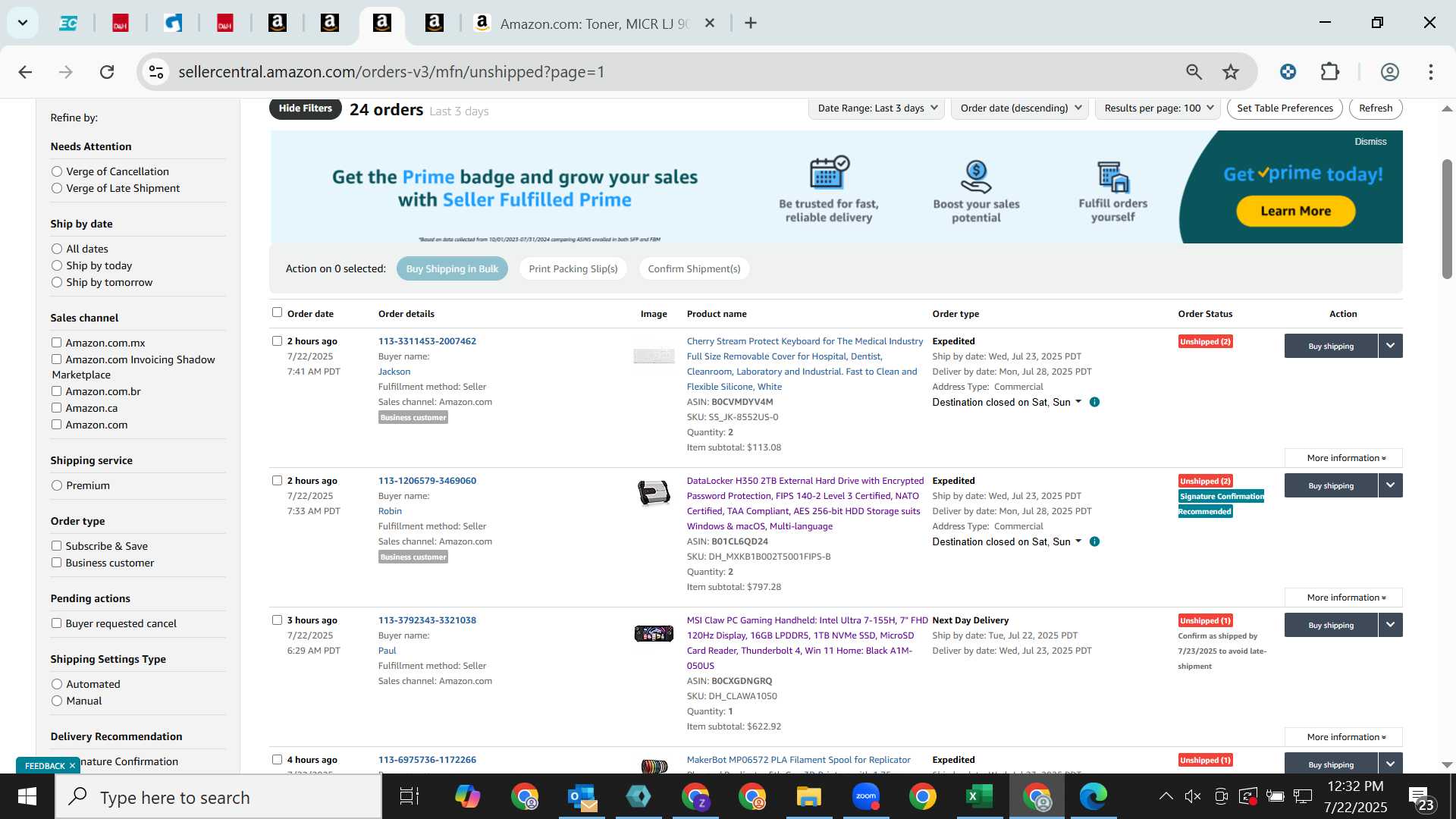Expand Buy shipping dropdown arrow for the Paul order
Viewport: 1456px width, 819px height.
pyautogui.click(x=1390, y=625)
